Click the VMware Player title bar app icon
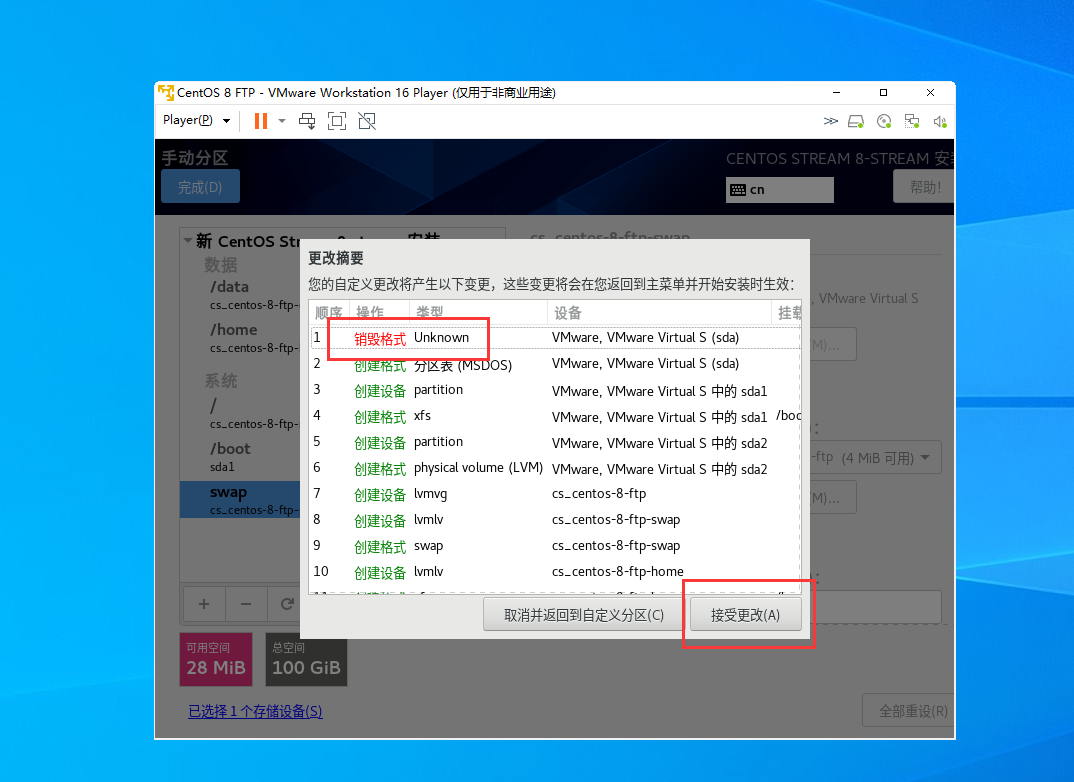 166,92
